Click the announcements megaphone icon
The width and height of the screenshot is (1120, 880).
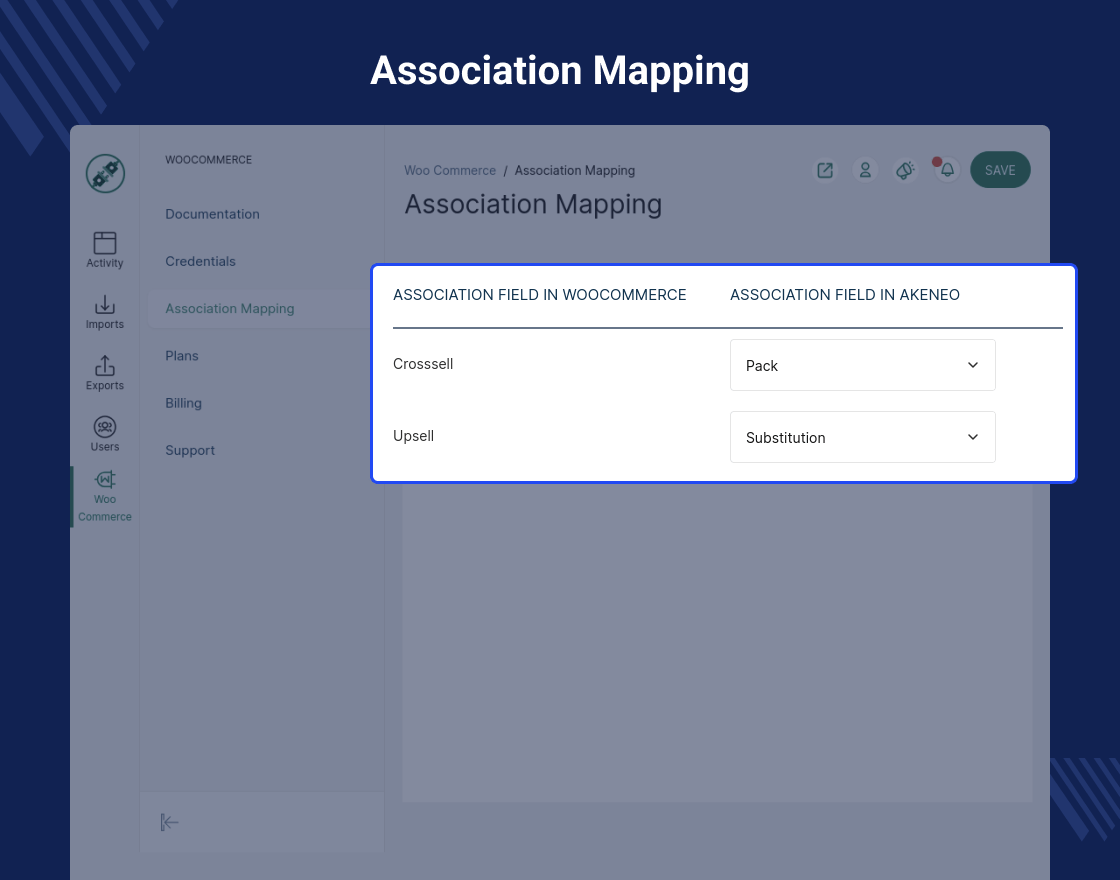pos(906,170)
